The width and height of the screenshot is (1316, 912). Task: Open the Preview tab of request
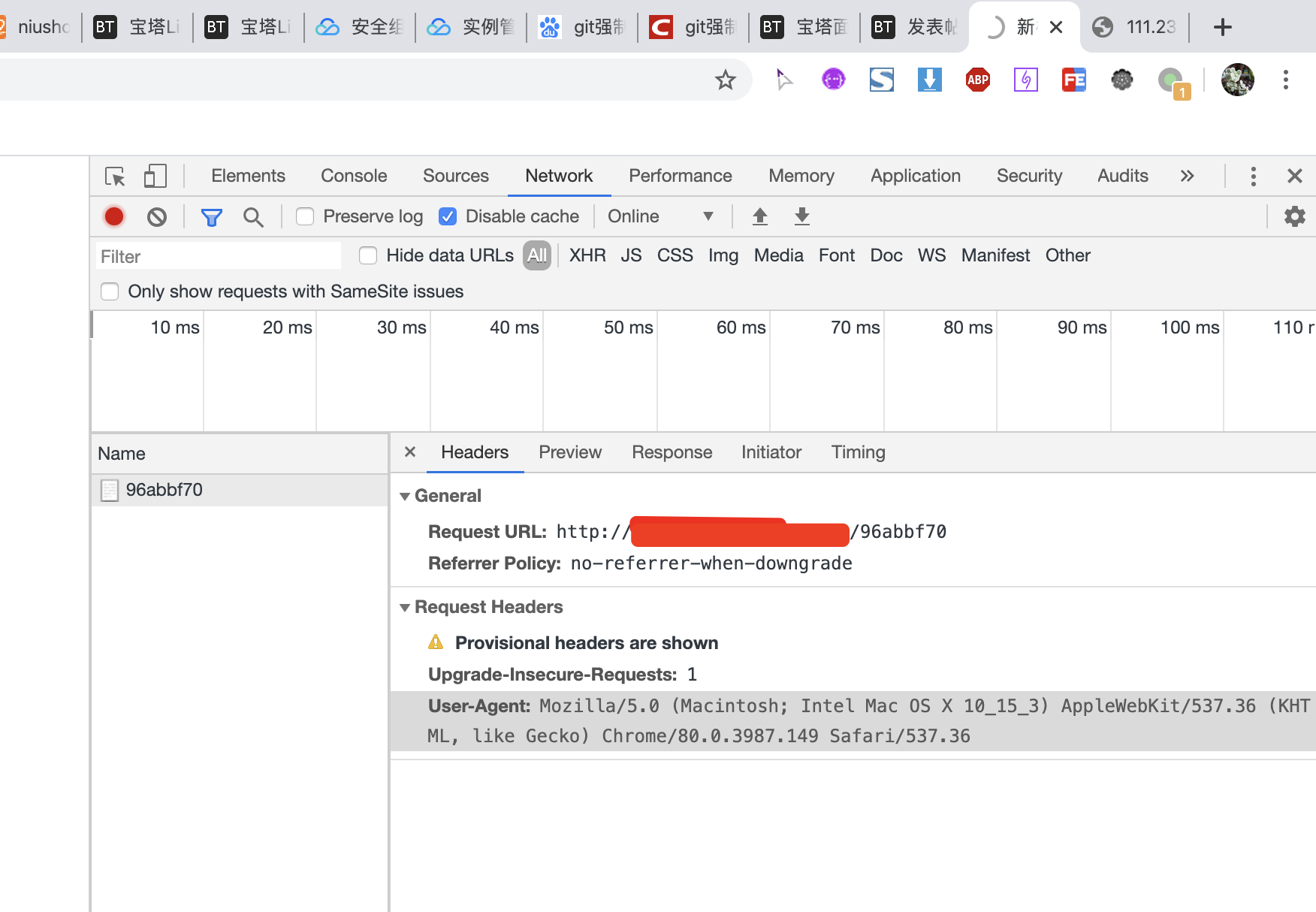point(570,452)
